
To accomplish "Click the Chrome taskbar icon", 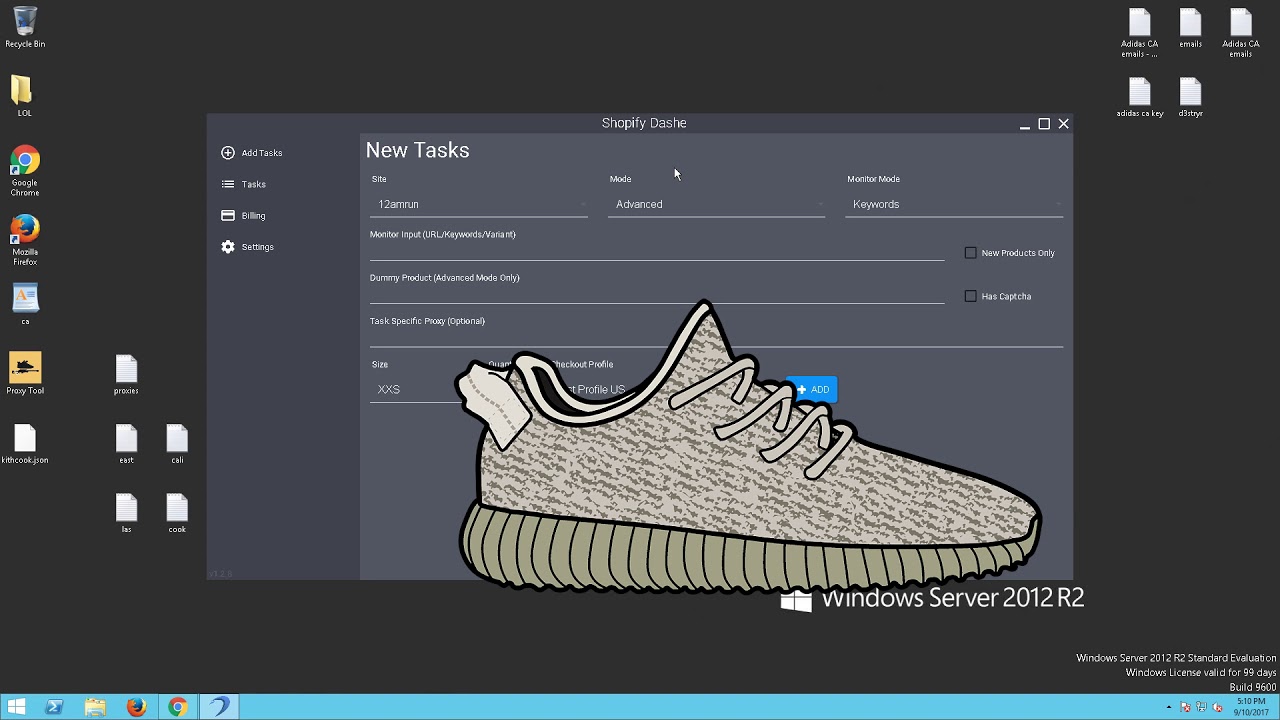I will (177, 707).
